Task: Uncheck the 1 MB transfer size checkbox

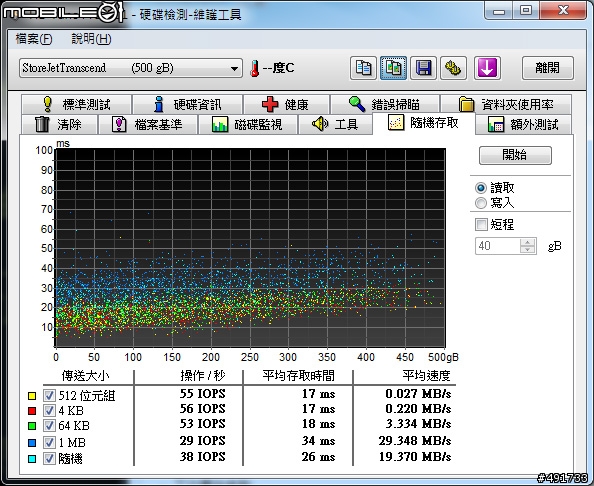Action: [49, 442]
